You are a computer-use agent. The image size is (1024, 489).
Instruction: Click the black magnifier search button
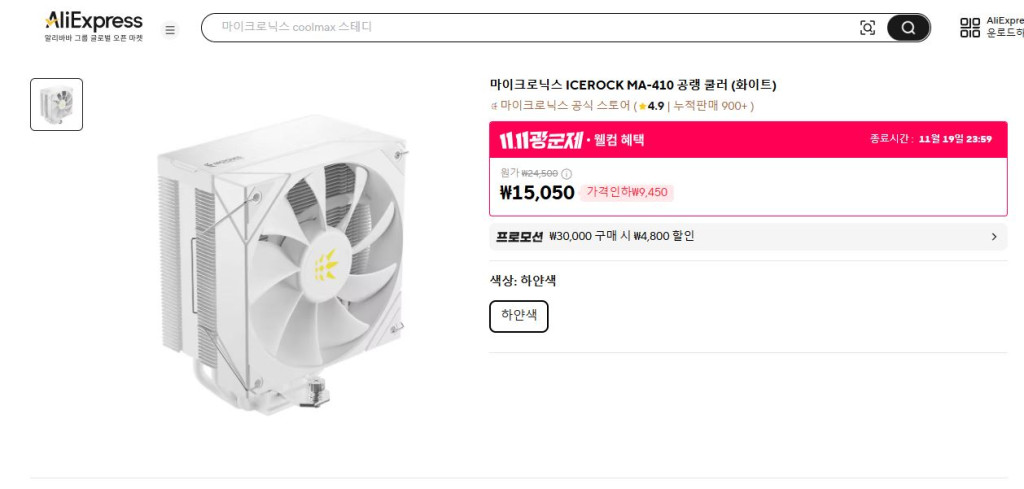[908, 28]
